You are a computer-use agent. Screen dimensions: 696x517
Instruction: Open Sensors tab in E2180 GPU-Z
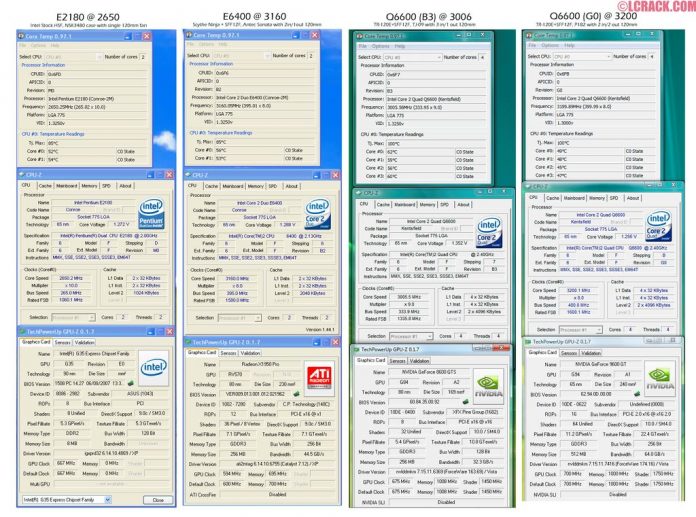pyautogui.click(x=62, y=342)
